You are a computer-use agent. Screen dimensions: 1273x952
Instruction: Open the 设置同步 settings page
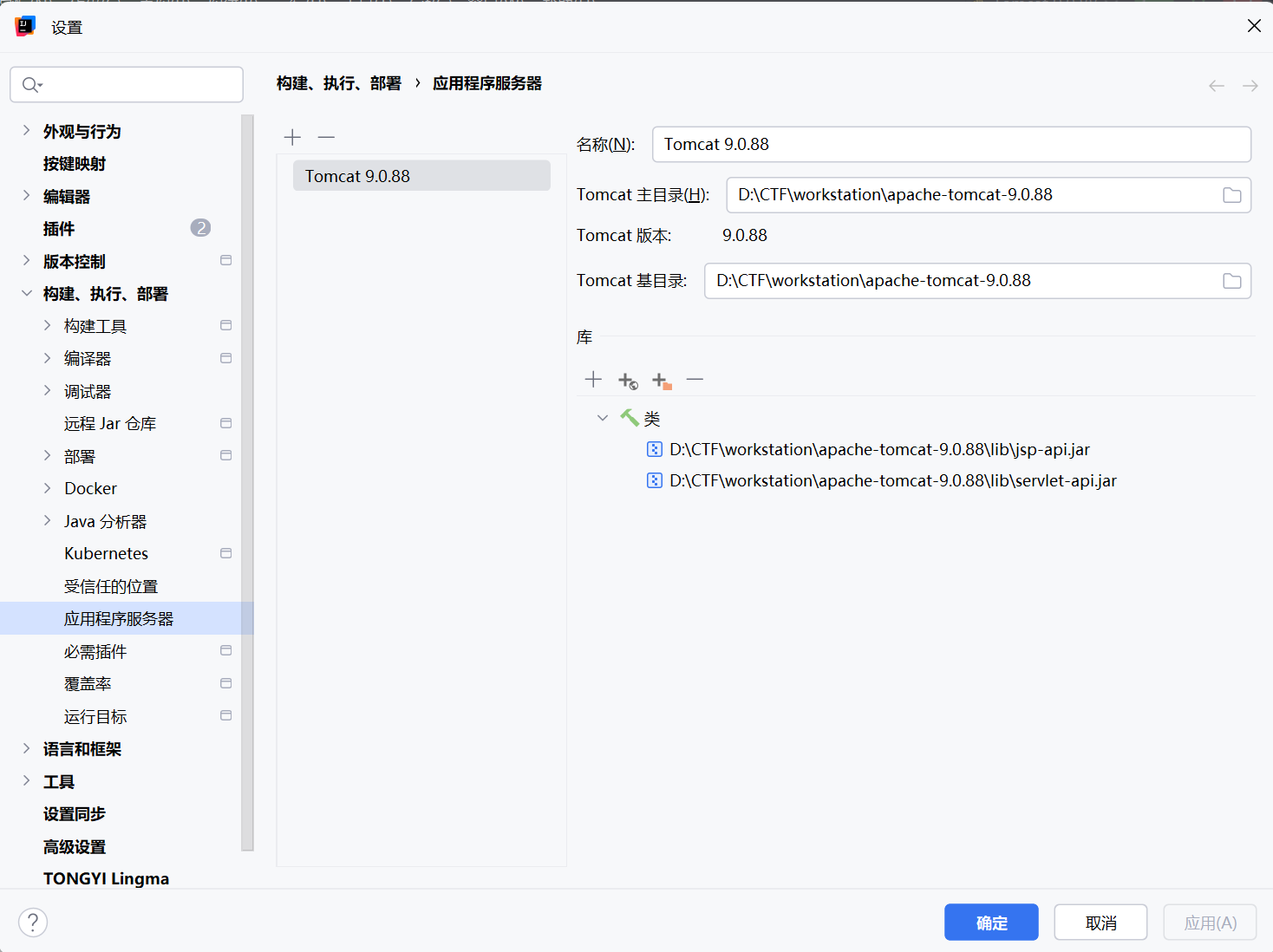point(75,814)
